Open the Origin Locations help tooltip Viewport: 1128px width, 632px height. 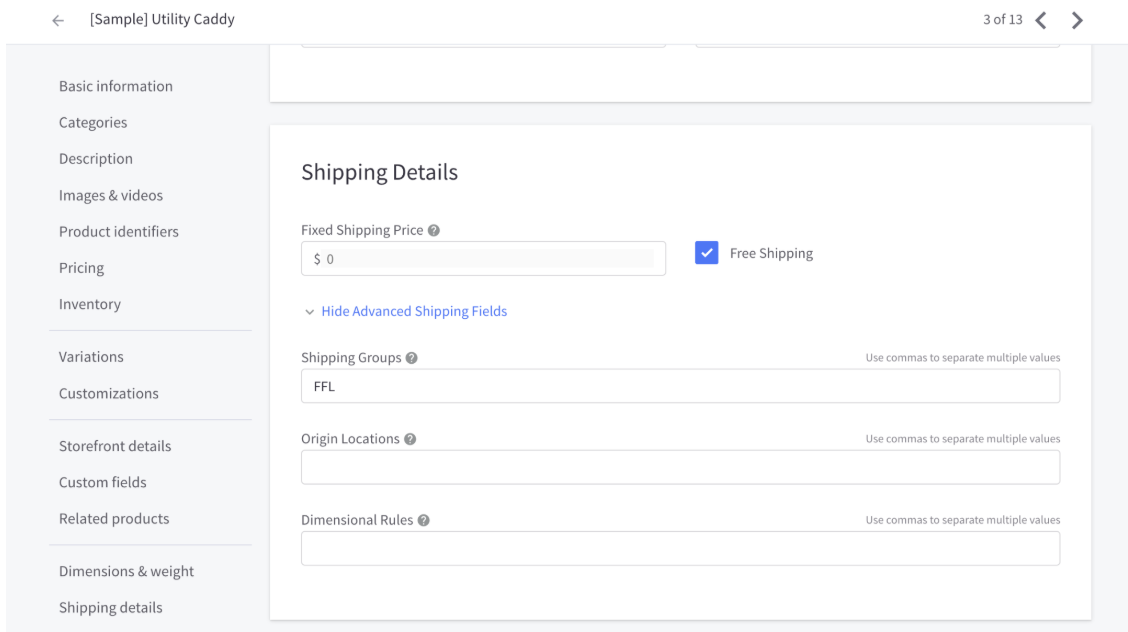tap(409, 438)
